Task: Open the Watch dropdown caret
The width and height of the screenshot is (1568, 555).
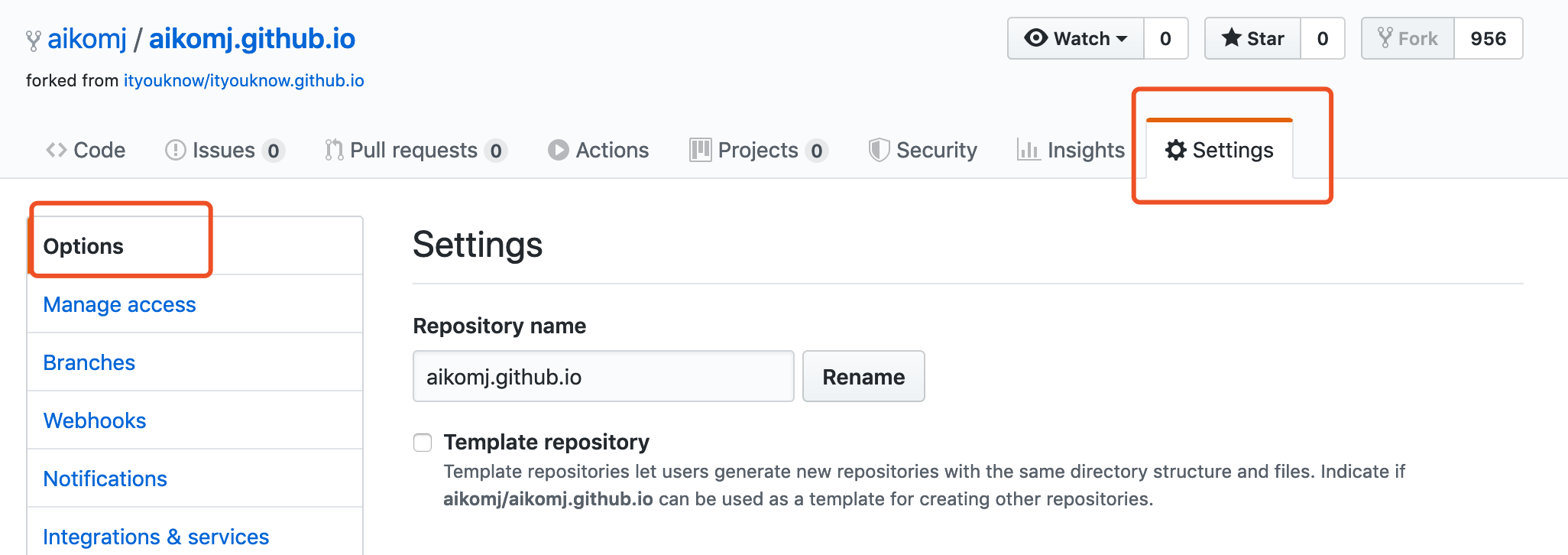Action: 1122,39
